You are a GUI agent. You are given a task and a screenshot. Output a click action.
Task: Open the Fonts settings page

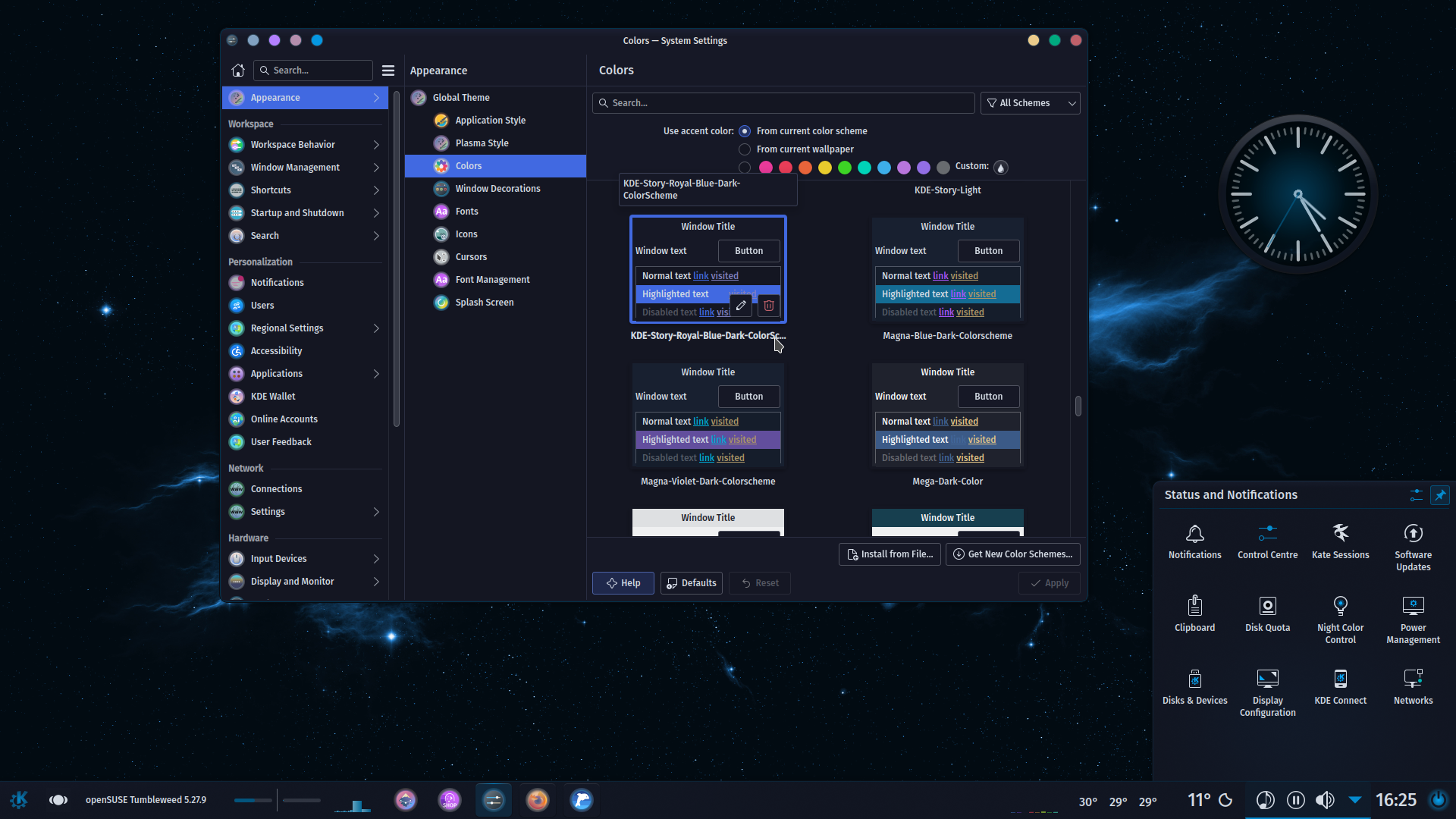495,212
